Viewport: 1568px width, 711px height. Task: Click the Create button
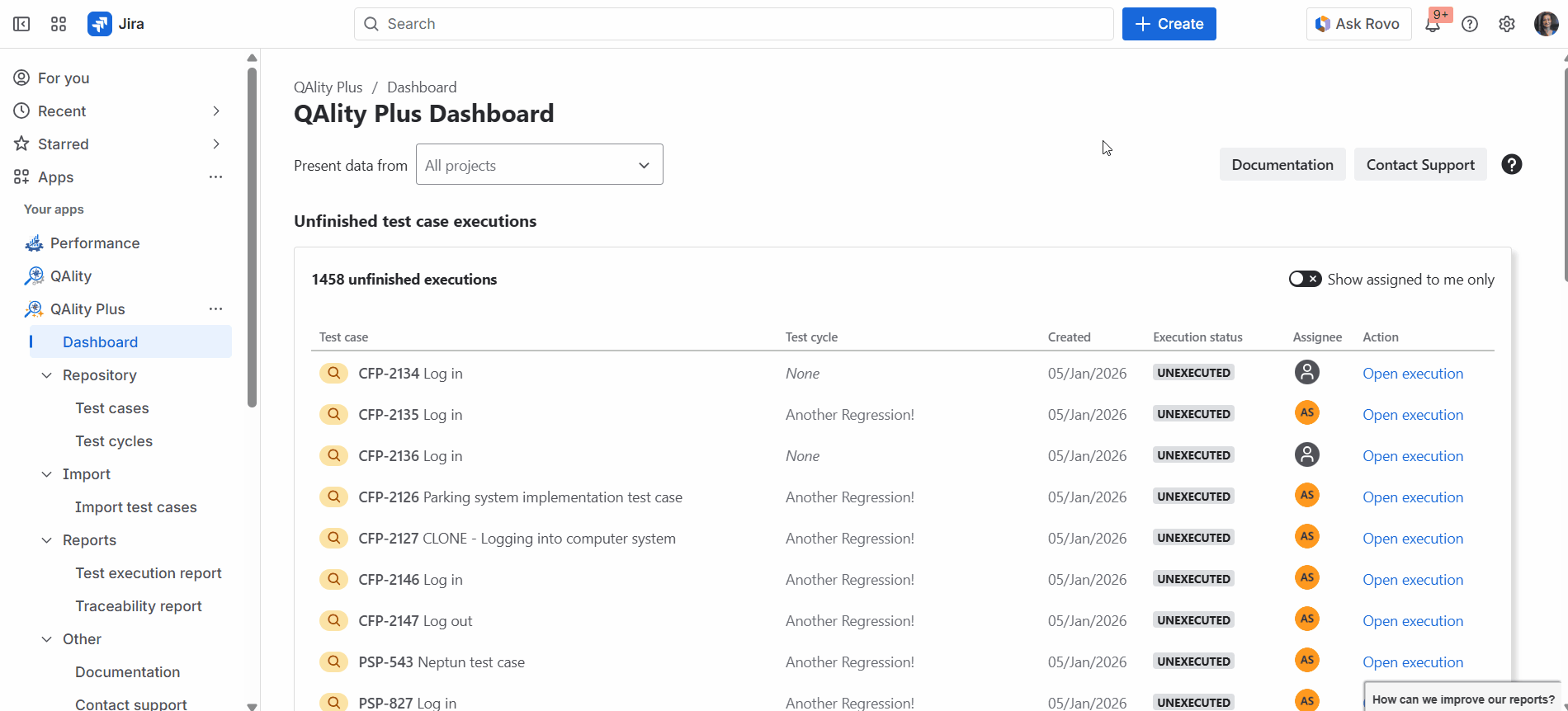coord(1169,24)
